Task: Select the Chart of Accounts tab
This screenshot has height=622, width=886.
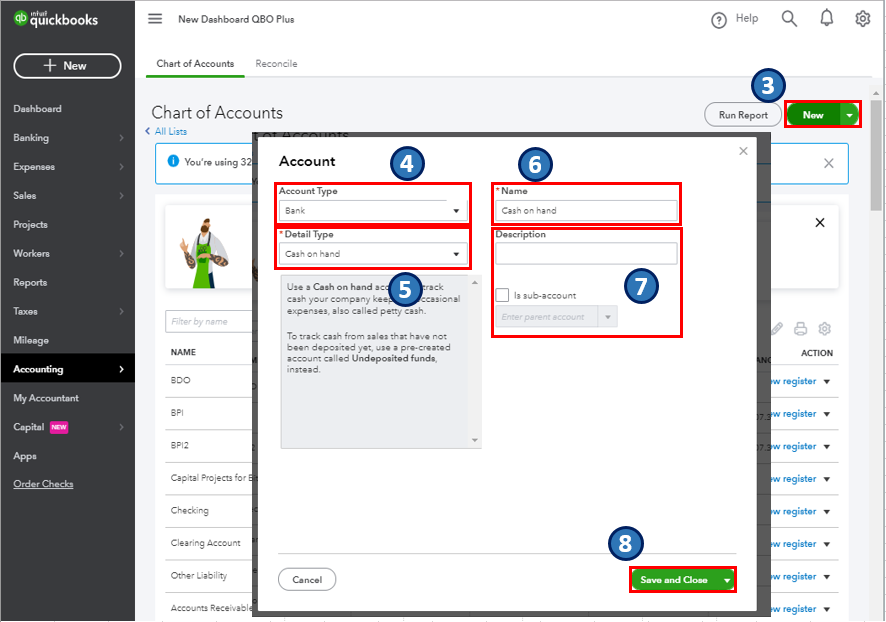Action: pos(195,64)
